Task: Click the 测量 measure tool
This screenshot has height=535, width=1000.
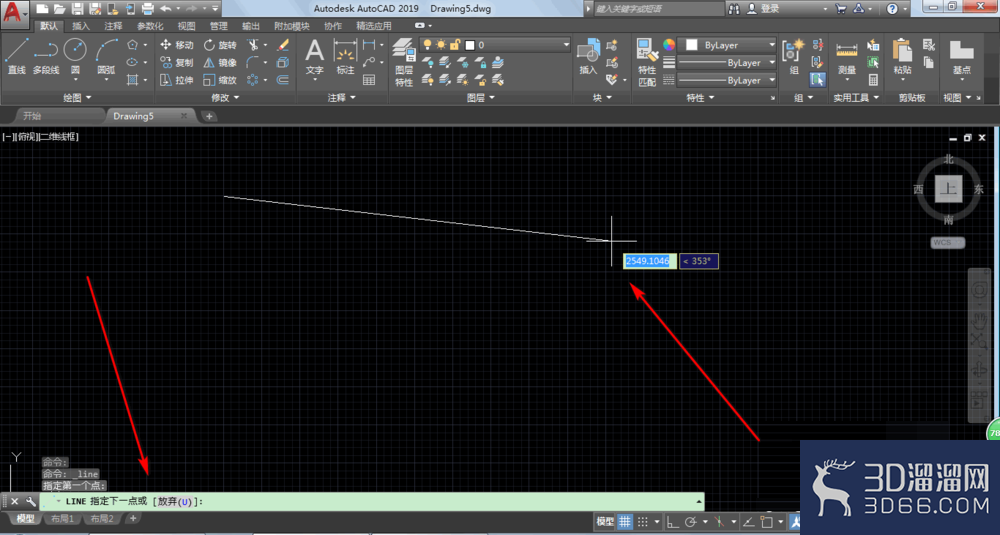Action: (x=847, y=57)
